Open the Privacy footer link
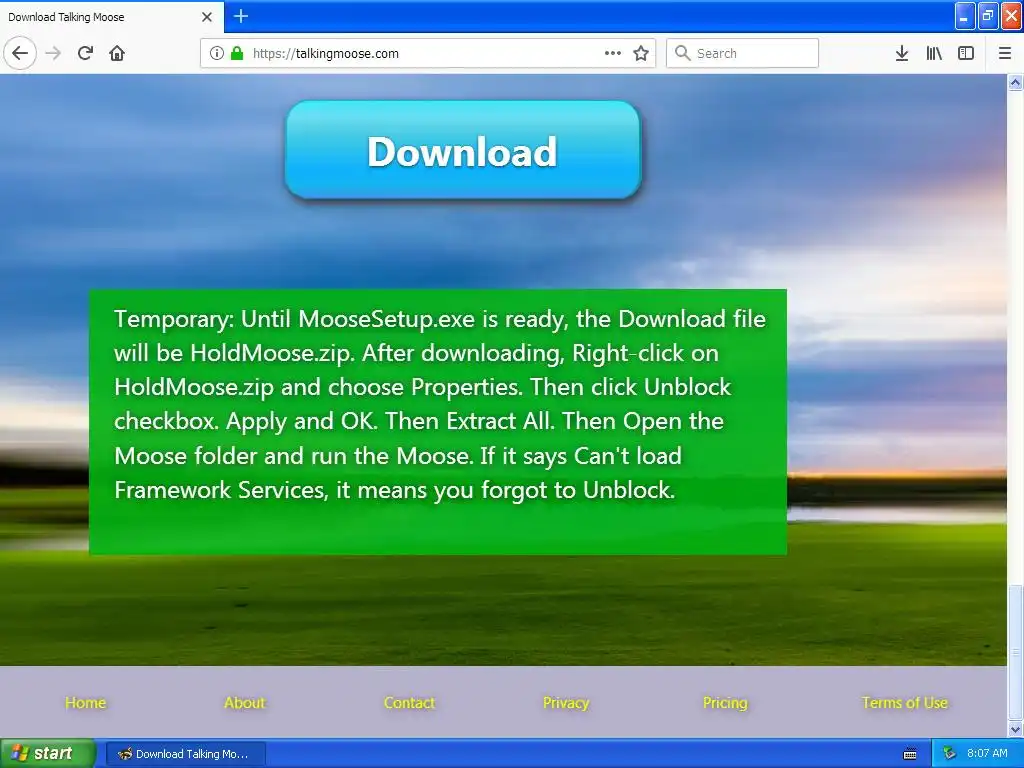This screenshot has height=768, width=1024. [x=566, y=703]
